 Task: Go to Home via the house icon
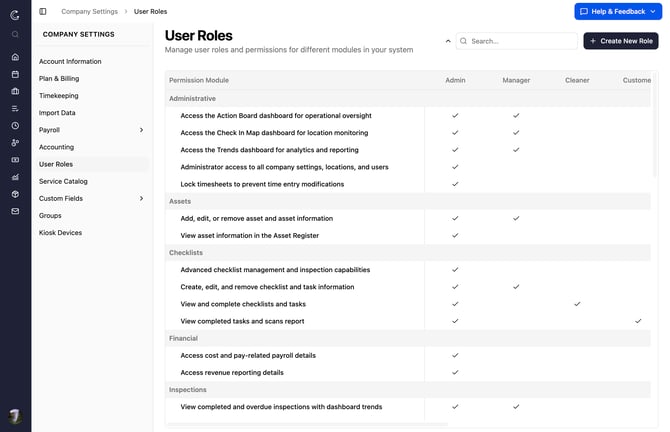15,57
